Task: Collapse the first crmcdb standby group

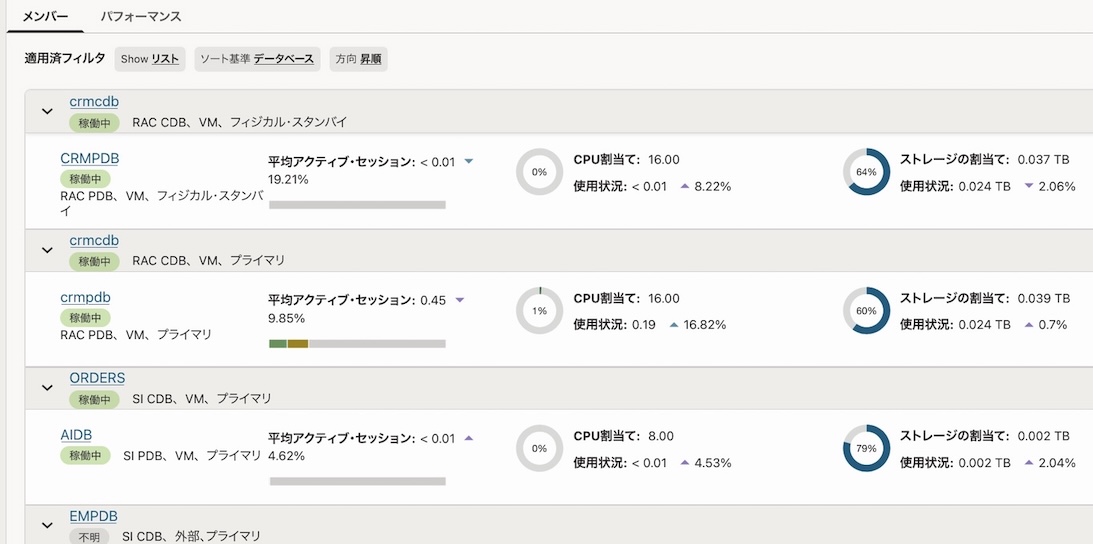Action: (47, 111)
